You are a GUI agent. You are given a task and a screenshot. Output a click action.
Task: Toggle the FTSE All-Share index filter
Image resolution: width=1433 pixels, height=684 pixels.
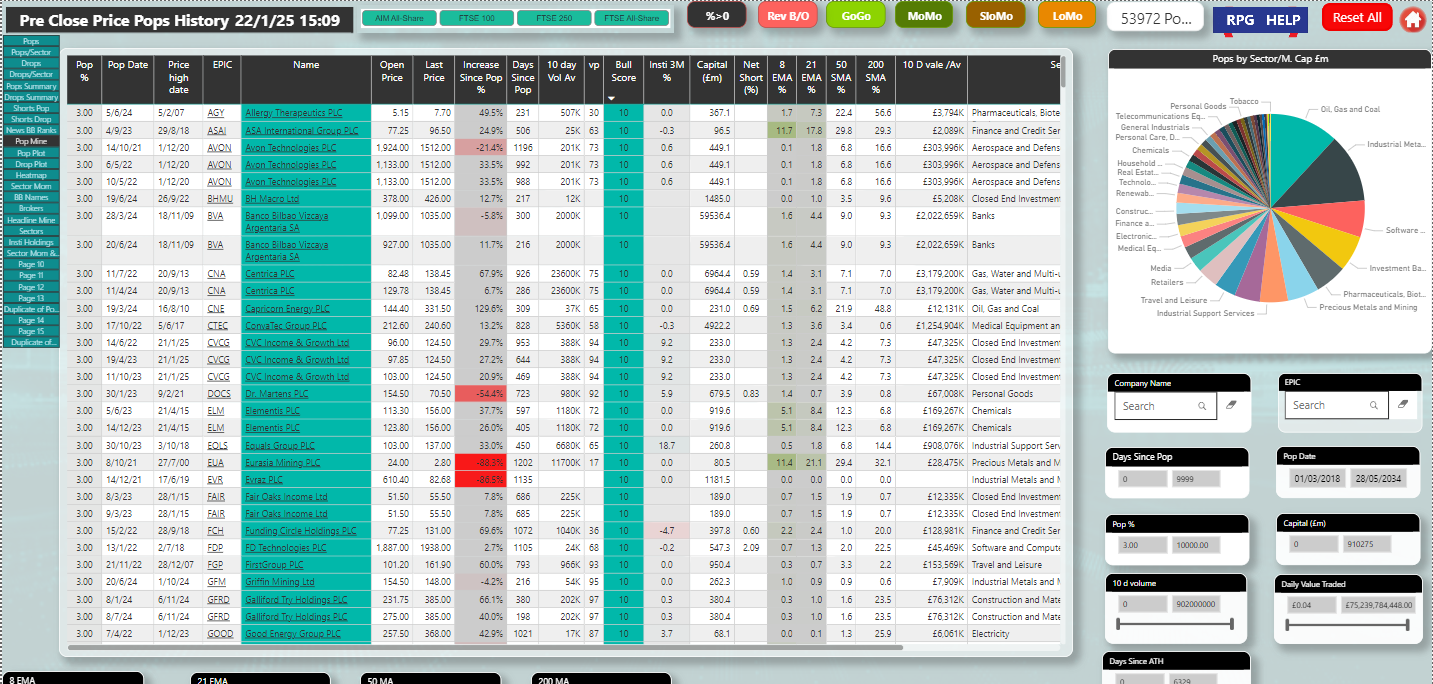(x=632, y=18)
